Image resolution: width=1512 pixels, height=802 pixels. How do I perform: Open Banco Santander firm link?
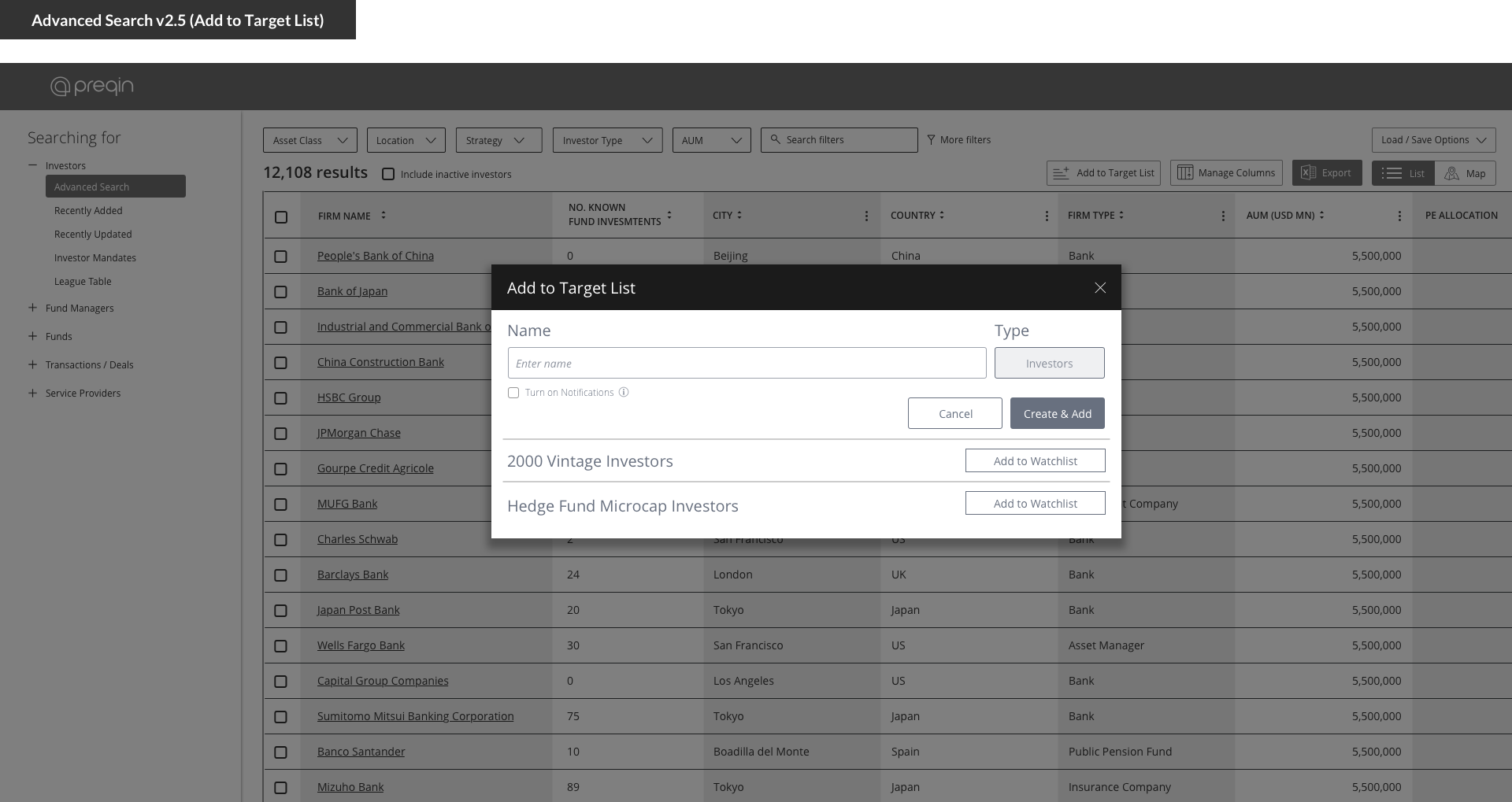tap(361, 752)
